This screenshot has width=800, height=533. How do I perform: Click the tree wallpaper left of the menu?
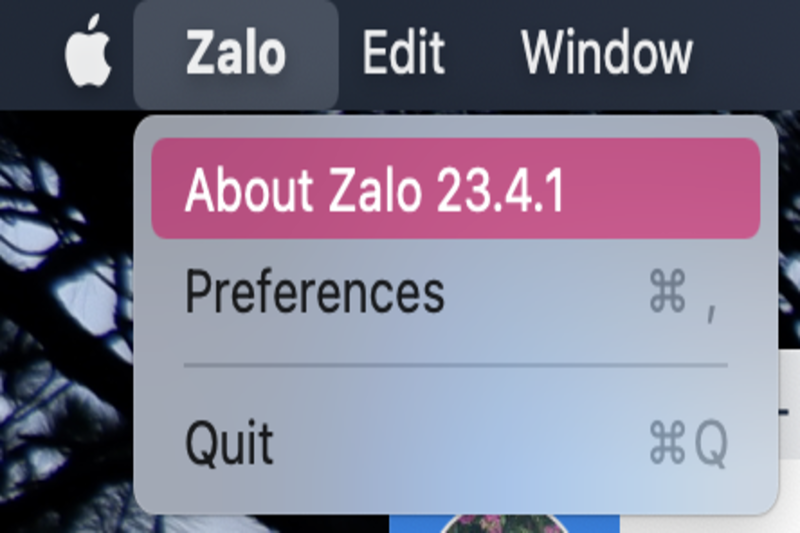[60, 300]
